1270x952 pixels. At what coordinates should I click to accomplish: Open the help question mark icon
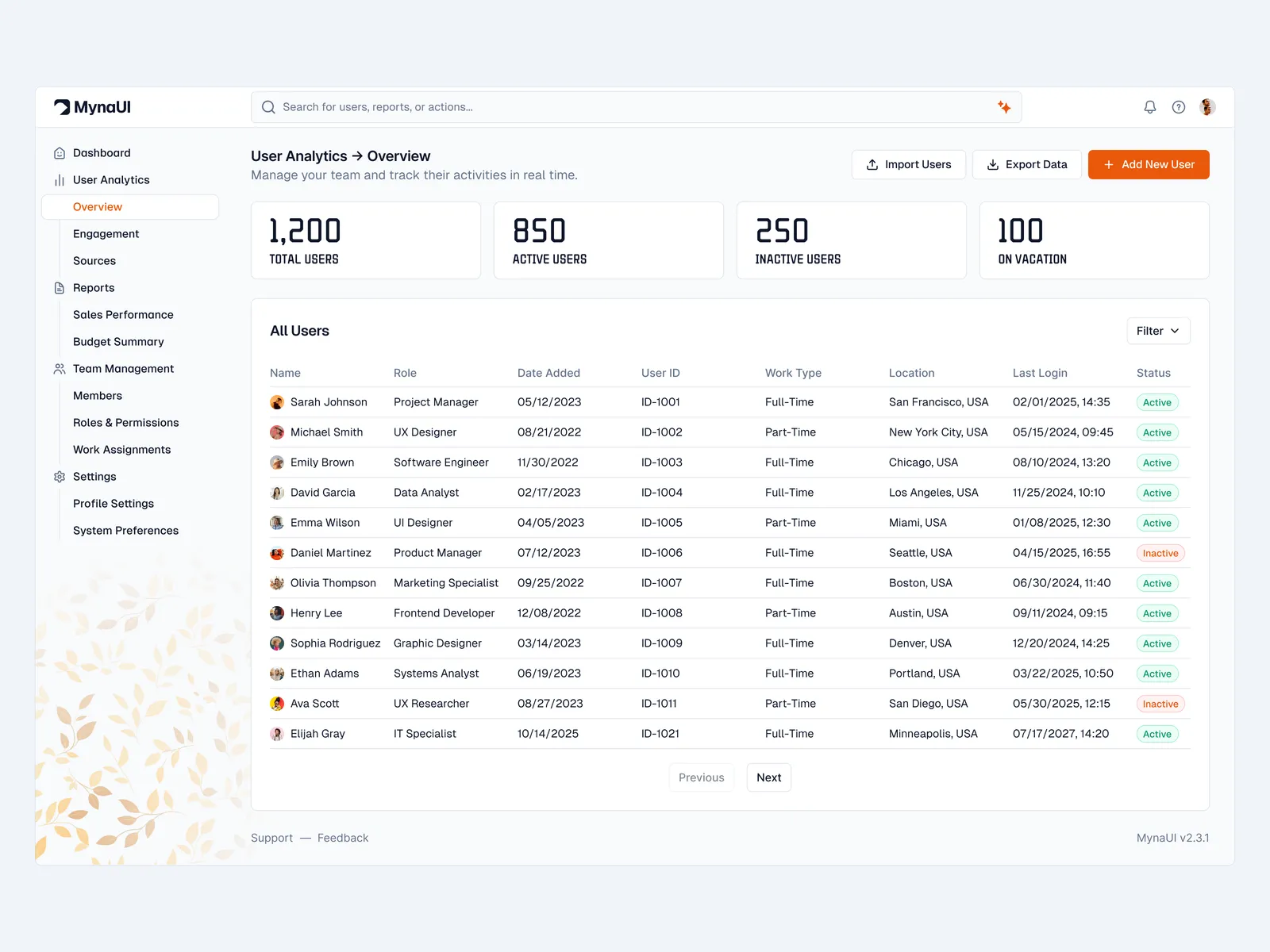pos(1179,107)
